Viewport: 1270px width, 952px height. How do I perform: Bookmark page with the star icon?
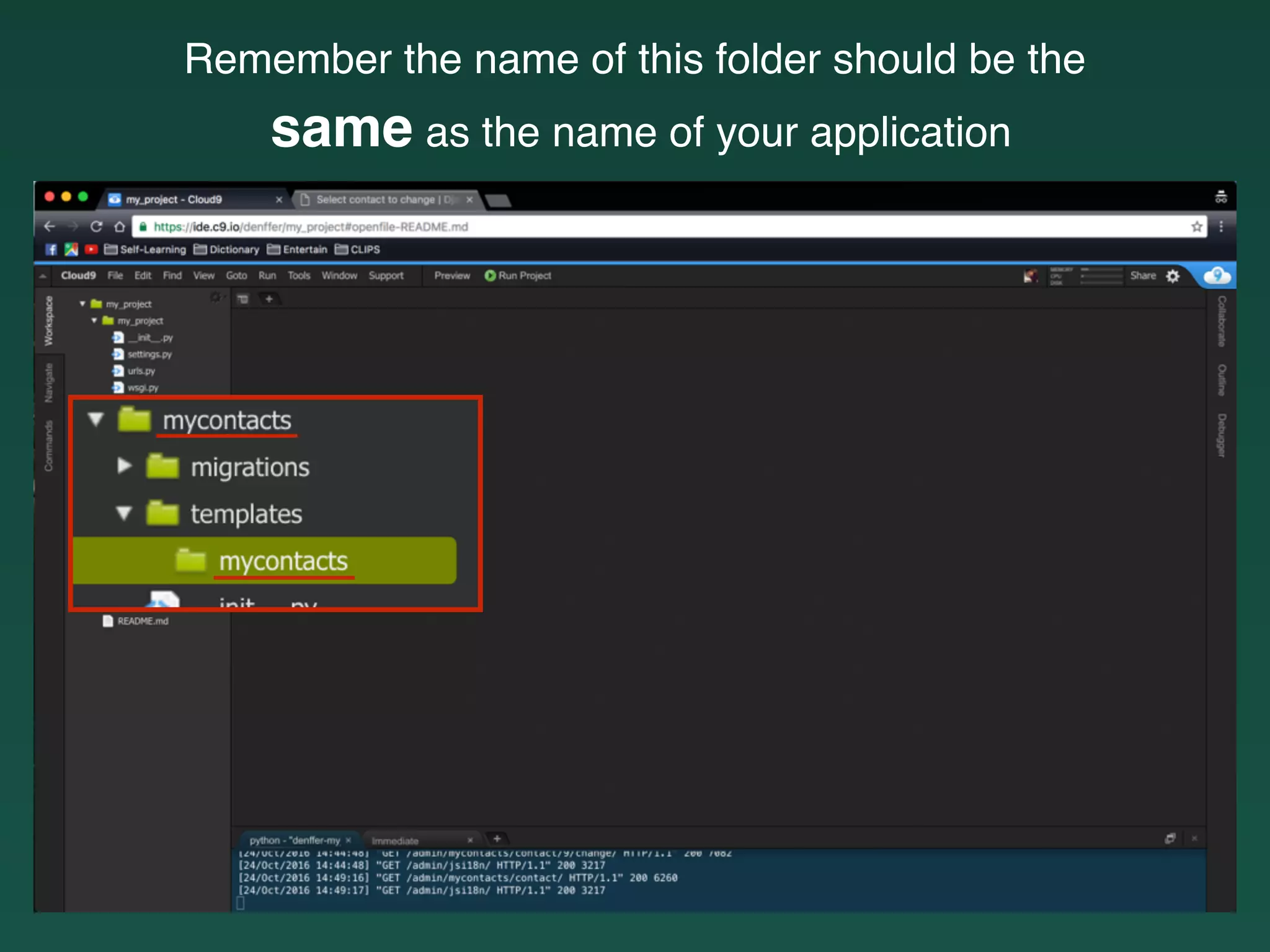click(x=1197, y=227)
